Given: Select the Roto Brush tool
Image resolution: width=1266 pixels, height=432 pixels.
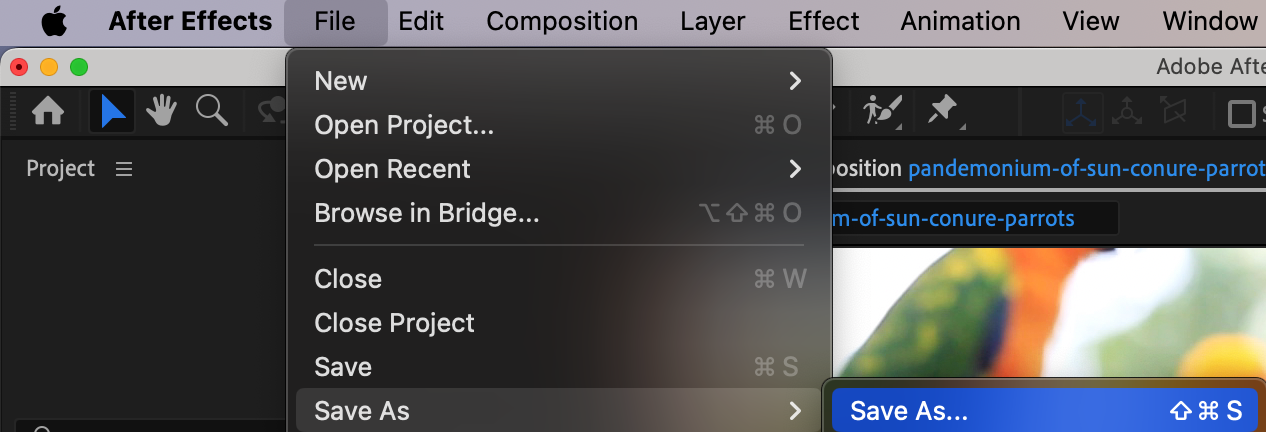Looking at the screenshot, I should point(882,110).
